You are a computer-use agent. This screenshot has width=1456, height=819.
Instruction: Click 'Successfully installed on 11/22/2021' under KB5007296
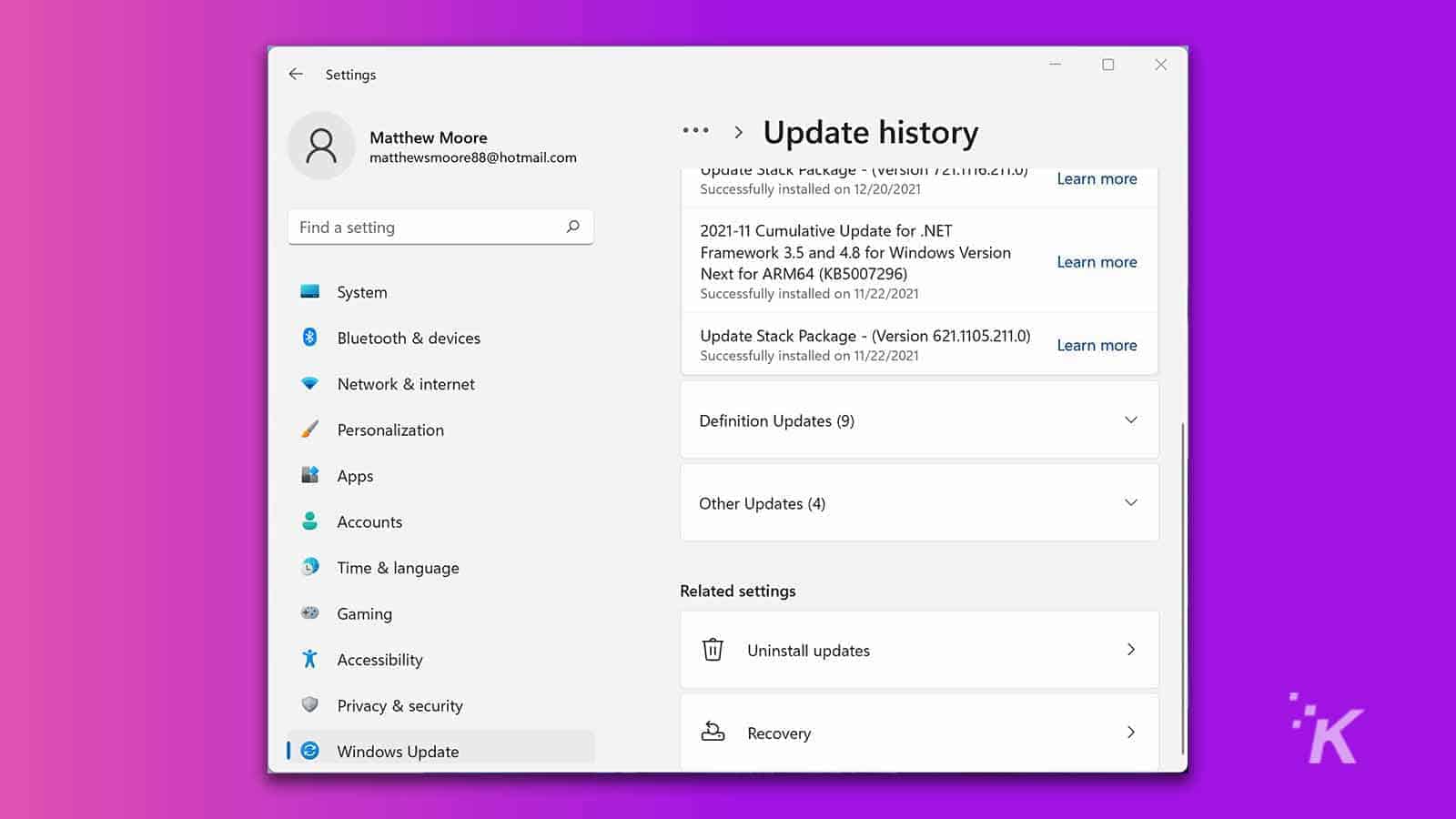pos(809,294)
